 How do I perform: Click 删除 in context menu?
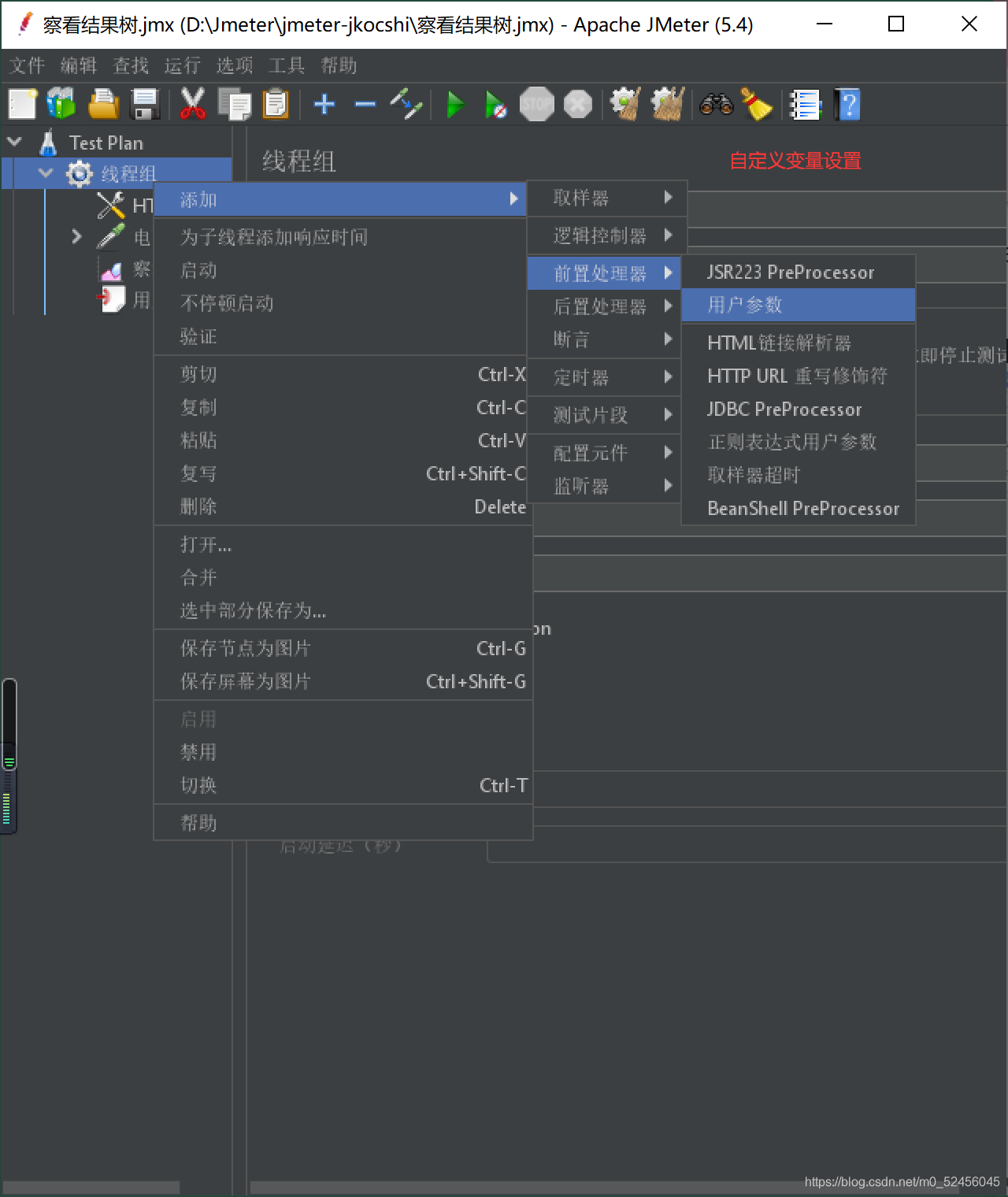340,506
